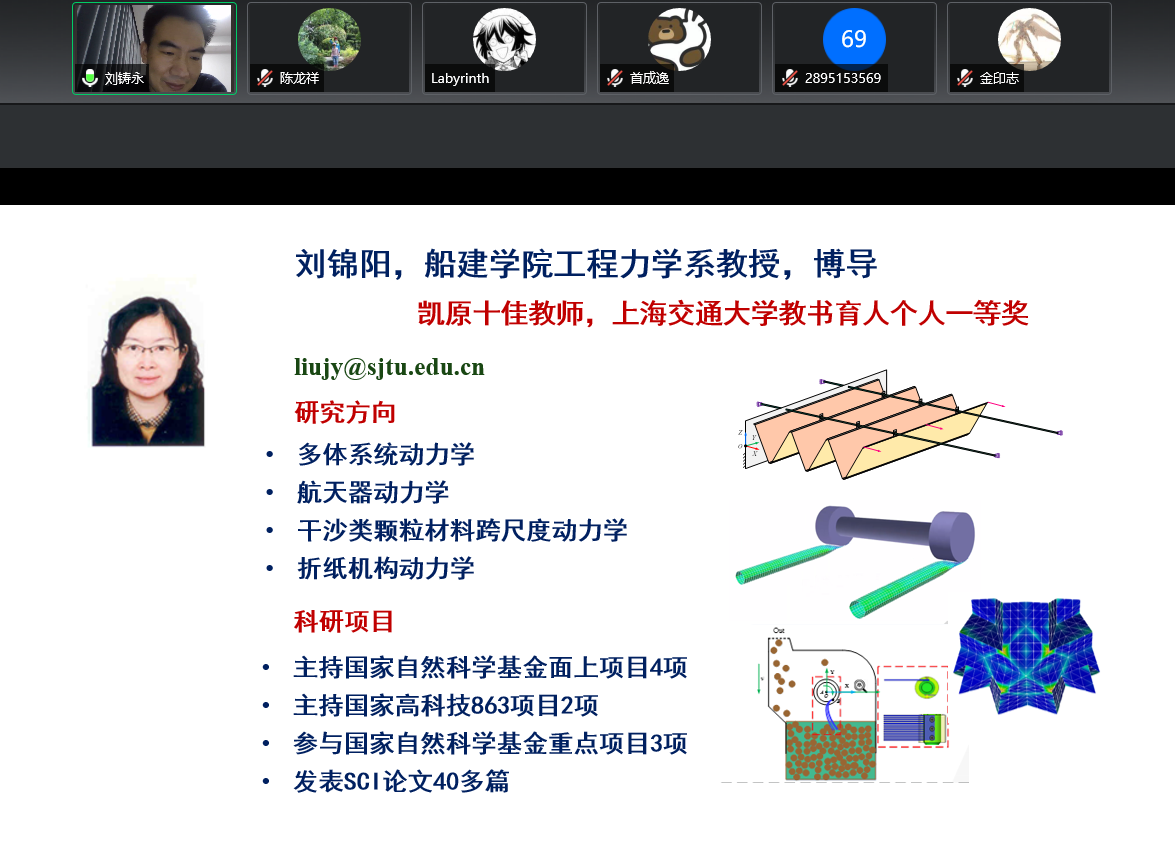The width and height of the screenshot is (1175, 857).
Task: Click the bear avatar of 首成逸
Action: coord(678,40)
